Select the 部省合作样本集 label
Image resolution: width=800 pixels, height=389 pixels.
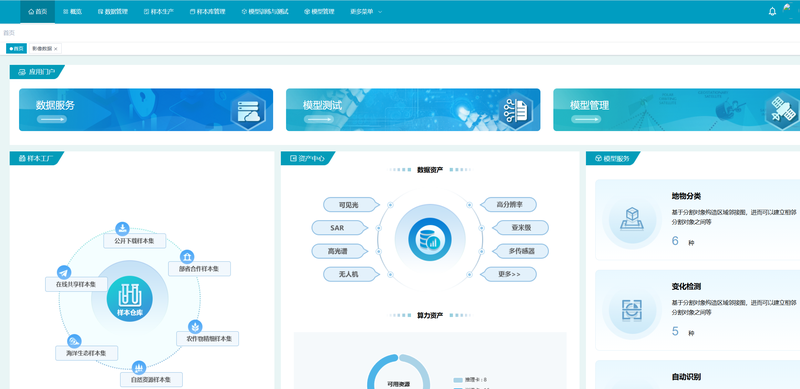point(199,269)
